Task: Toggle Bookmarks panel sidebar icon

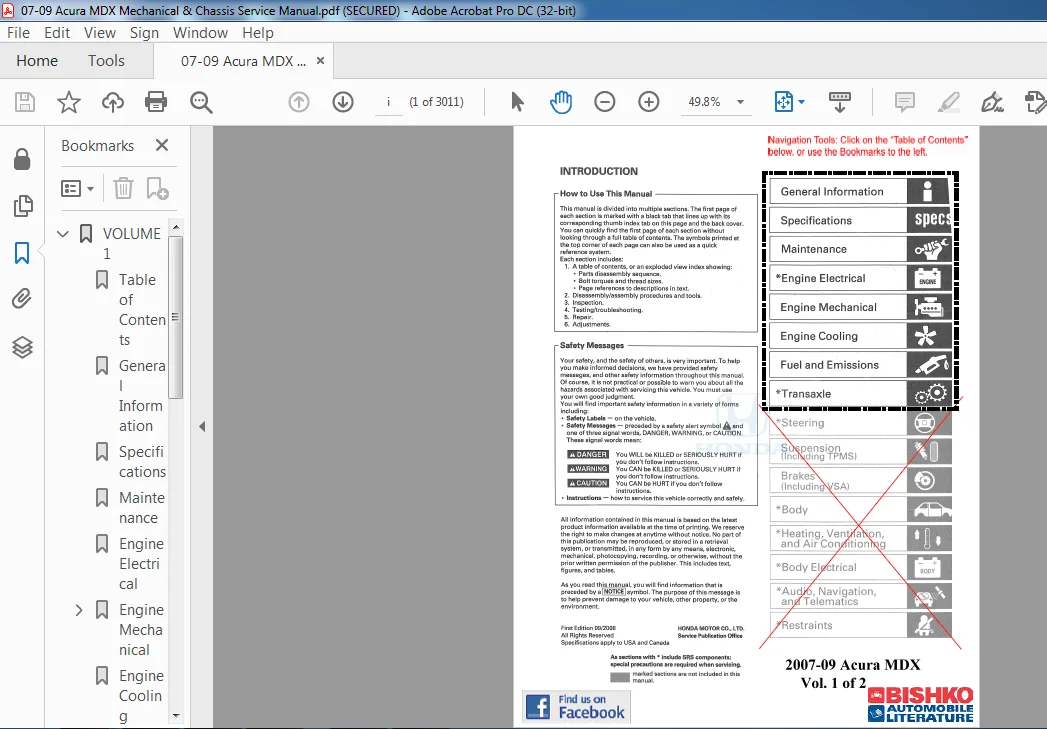Action: pyautogui.click(x=22, y=253)
